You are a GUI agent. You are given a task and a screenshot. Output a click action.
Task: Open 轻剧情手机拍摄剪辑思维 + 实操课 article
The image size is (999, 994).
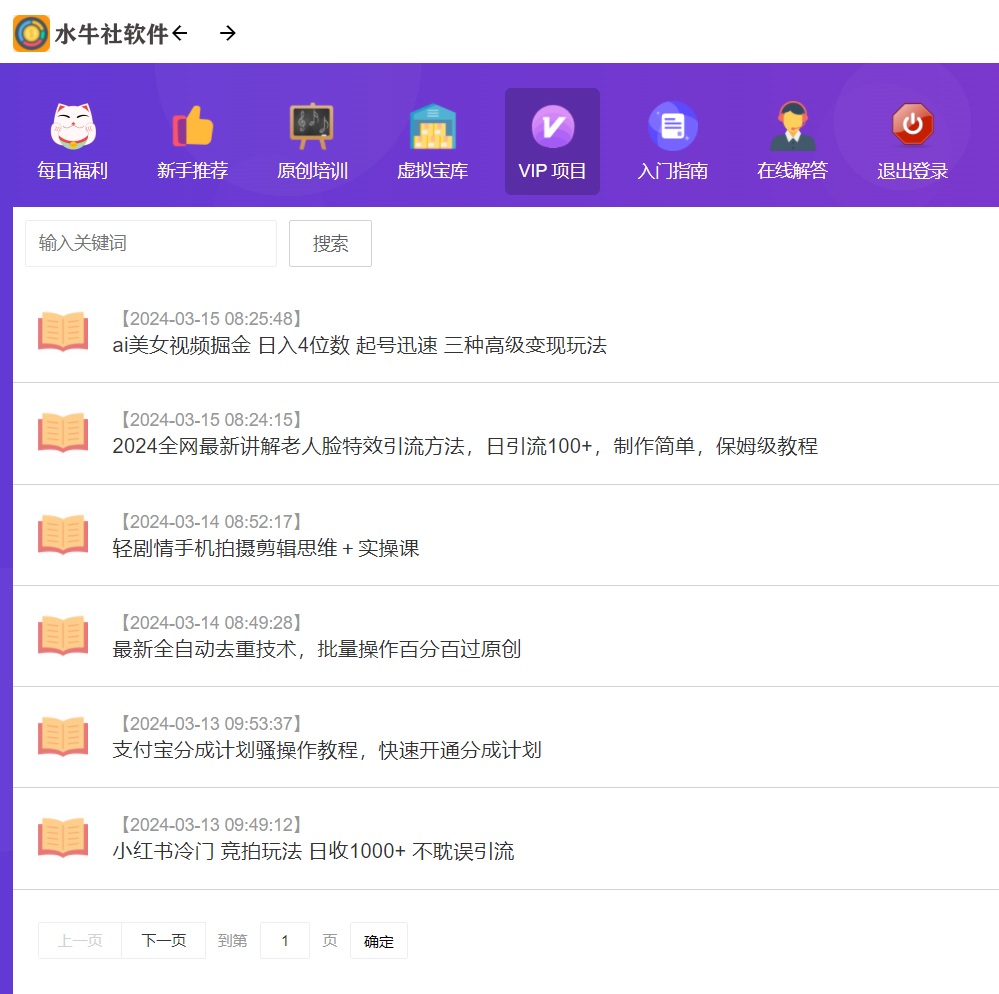[x=266, y=548]
